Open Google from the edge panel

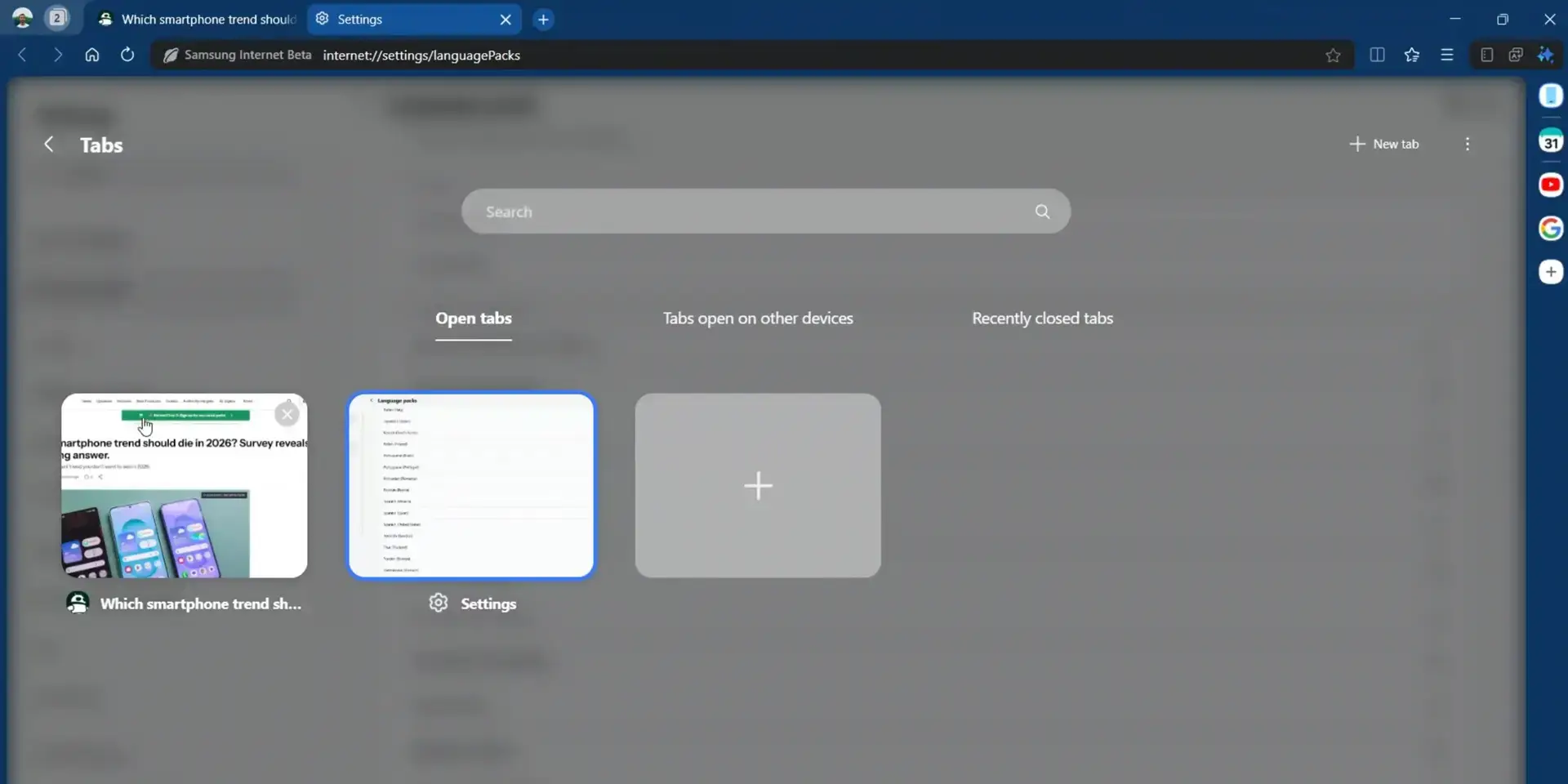(1551, 229)
